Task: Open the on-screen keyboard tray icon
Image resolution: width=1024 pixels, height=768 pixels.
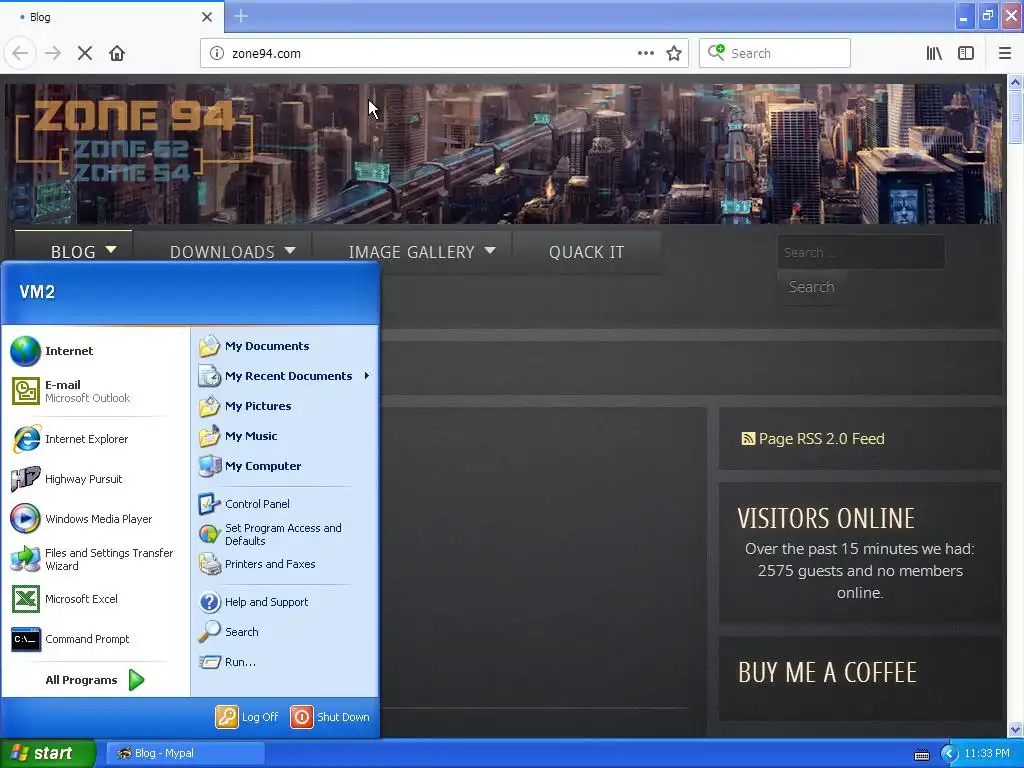Action: 921,754
